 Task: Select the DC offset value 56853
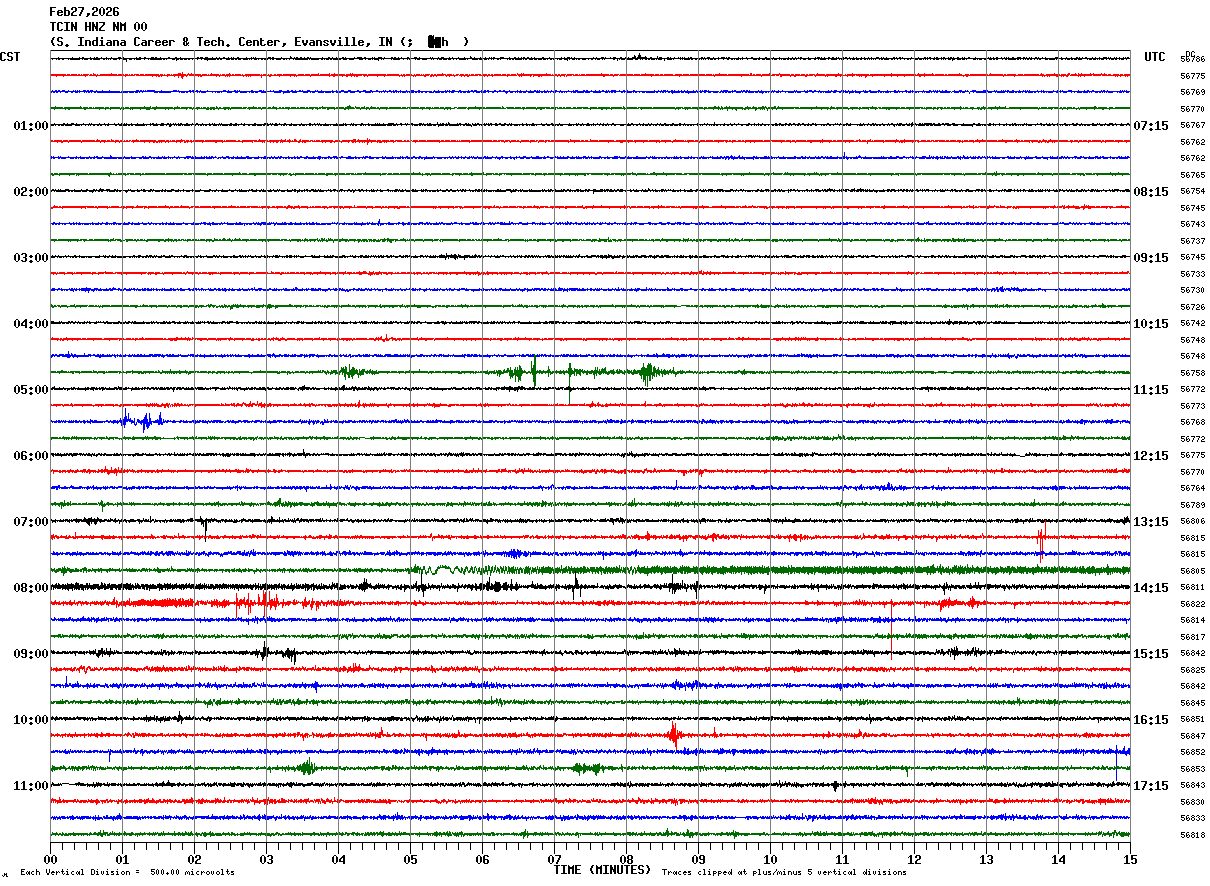1192,769
